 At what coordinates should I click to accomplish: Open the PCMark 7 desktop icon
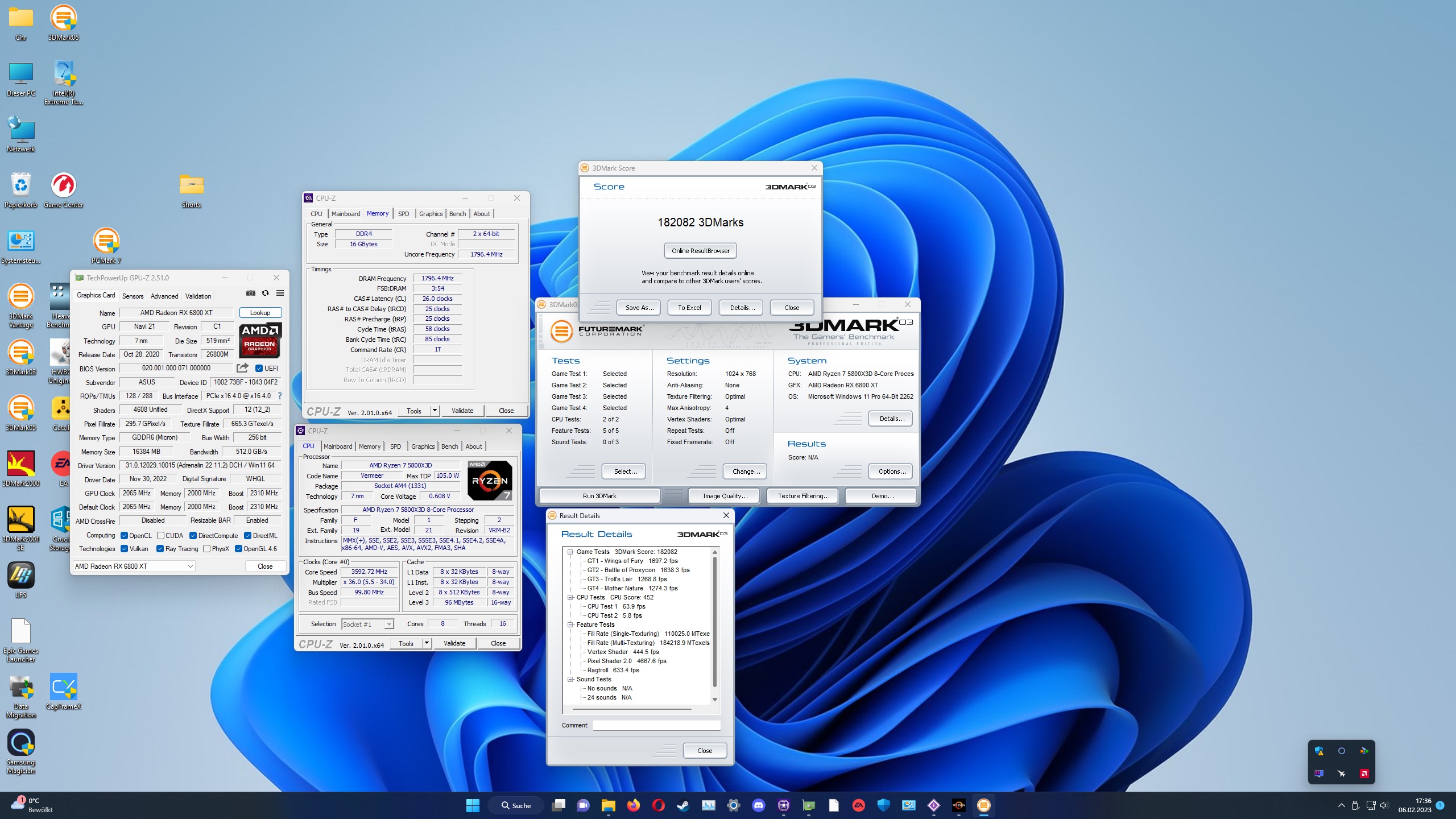(x=106, y=246)
